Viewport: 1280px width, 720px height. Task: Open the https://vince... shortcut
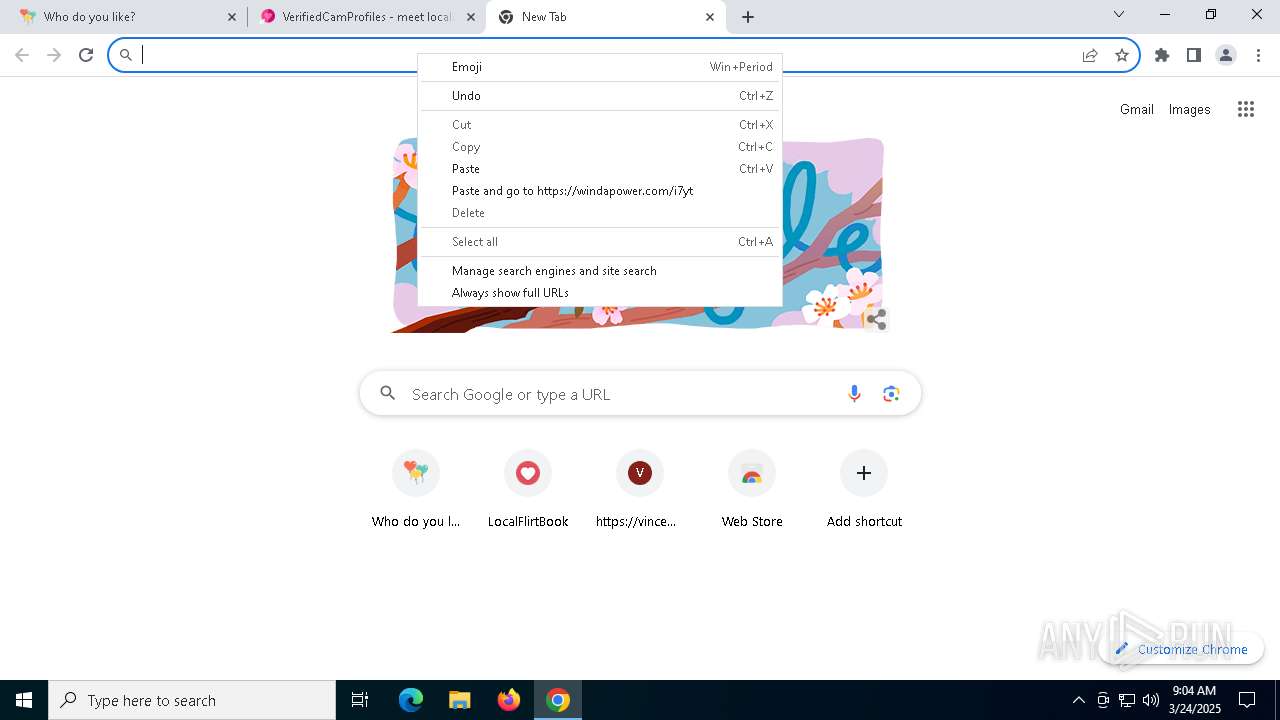tap(640, 488)
